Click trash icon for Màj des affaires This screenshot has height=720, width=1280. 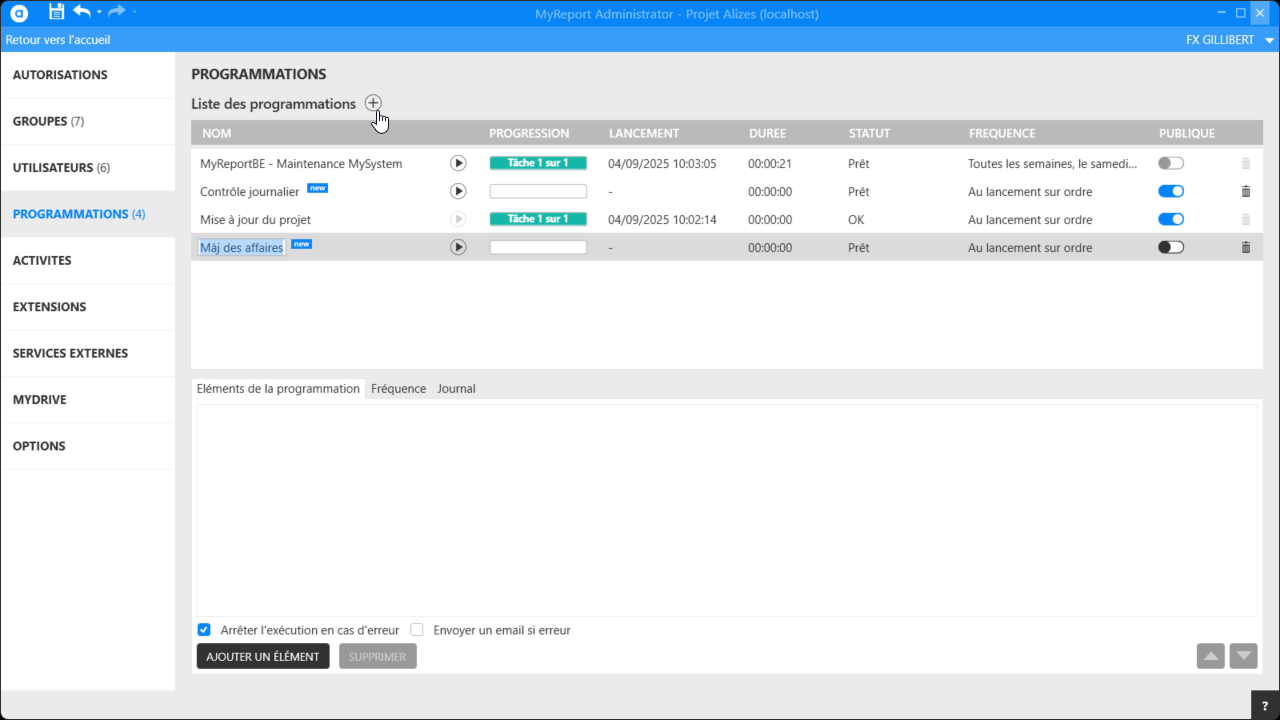(x=1245, y=247)
